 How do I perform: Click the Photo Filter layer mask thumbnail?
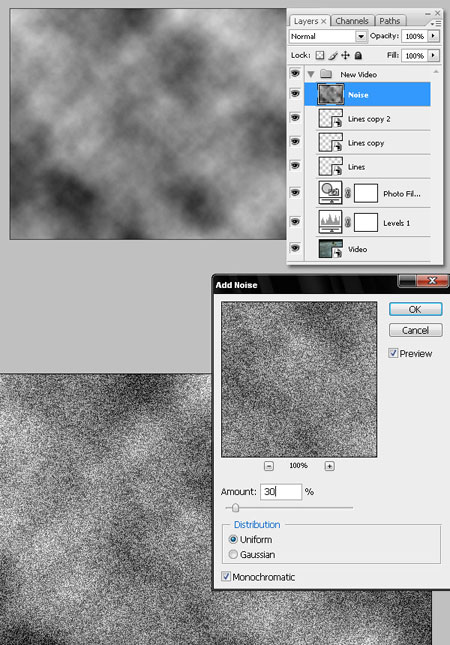tap(366, 193)
